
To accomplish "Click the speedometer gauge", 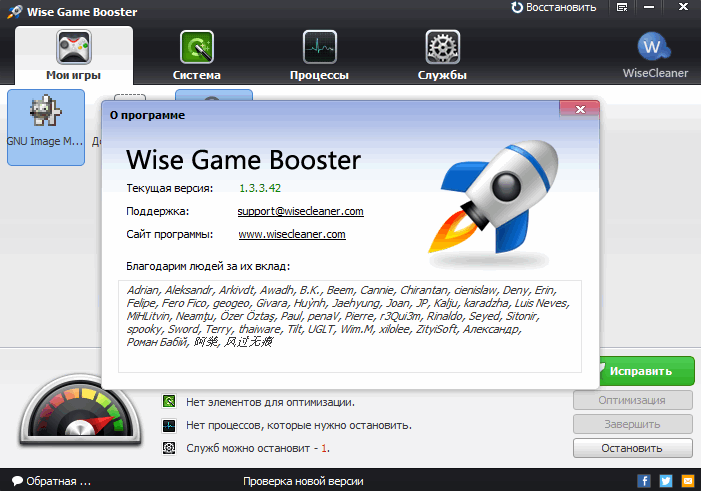I will coord(80,409).
